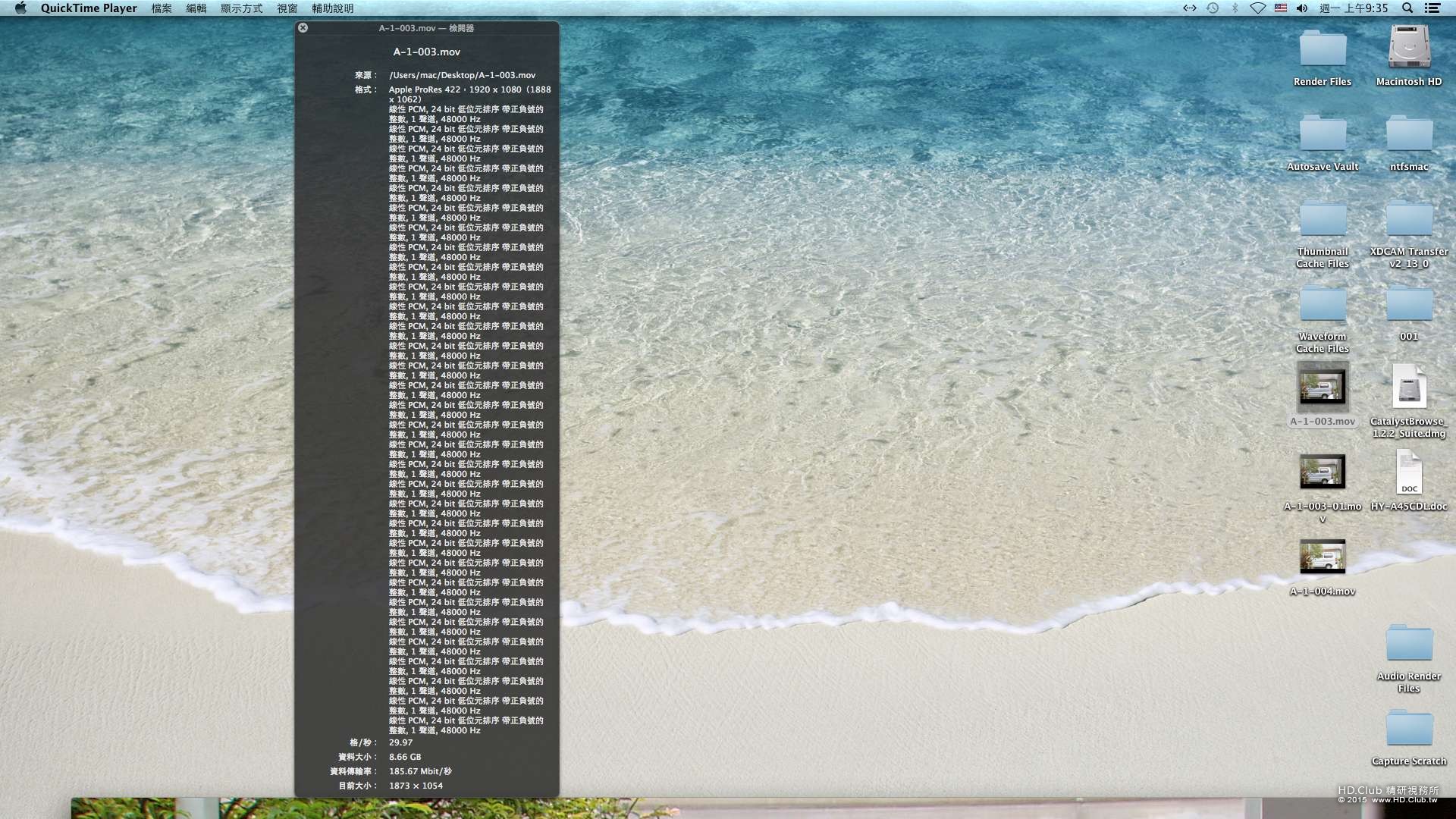Click the Time Machine menu bar icon
This screenshot has height=819, width=1456.
pos(1213,8)
